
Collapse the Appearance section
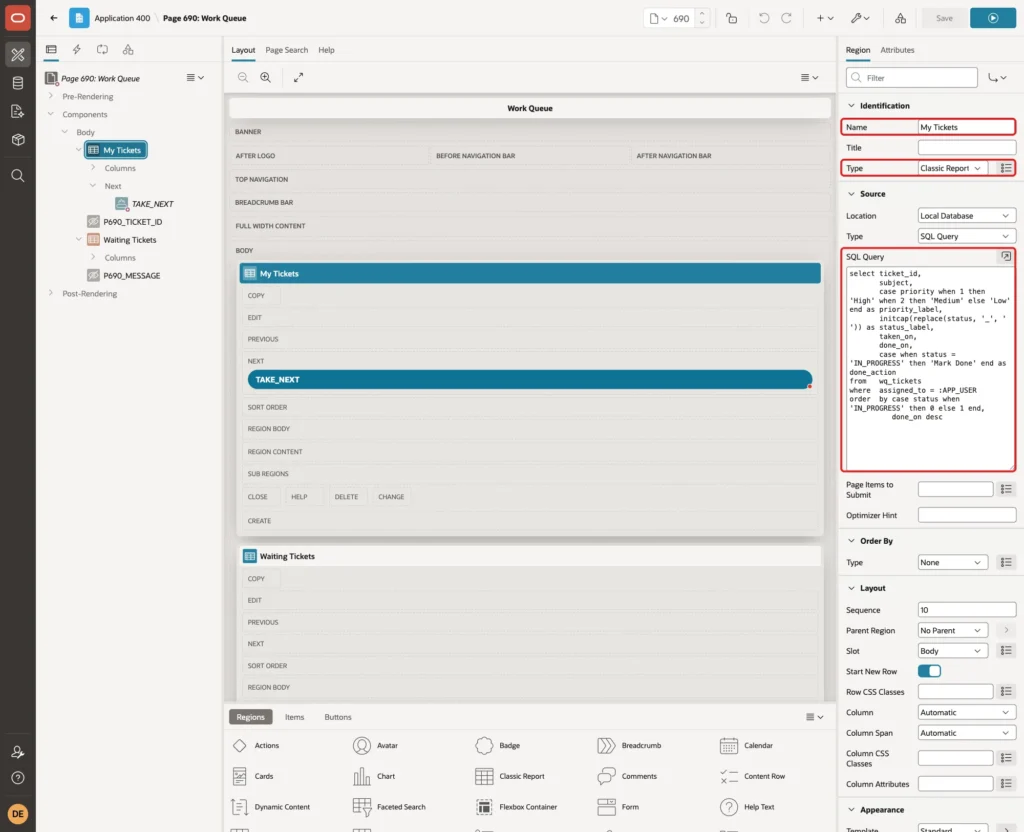click(851, 810)
